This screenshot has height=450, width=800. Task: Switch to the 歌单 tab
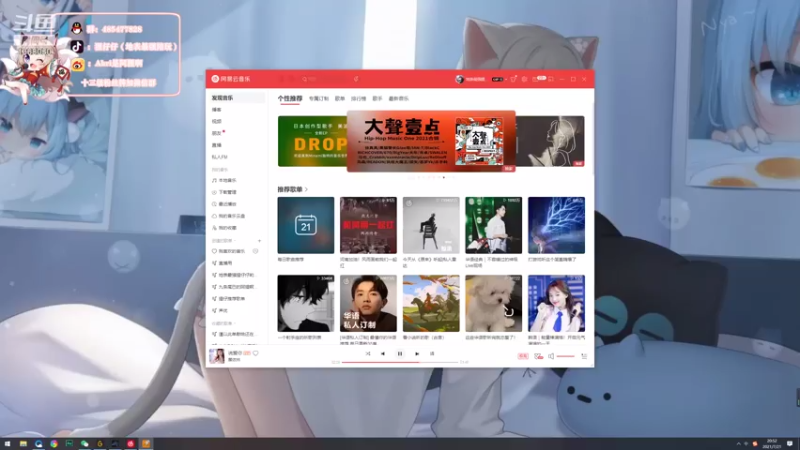(340, 98)
